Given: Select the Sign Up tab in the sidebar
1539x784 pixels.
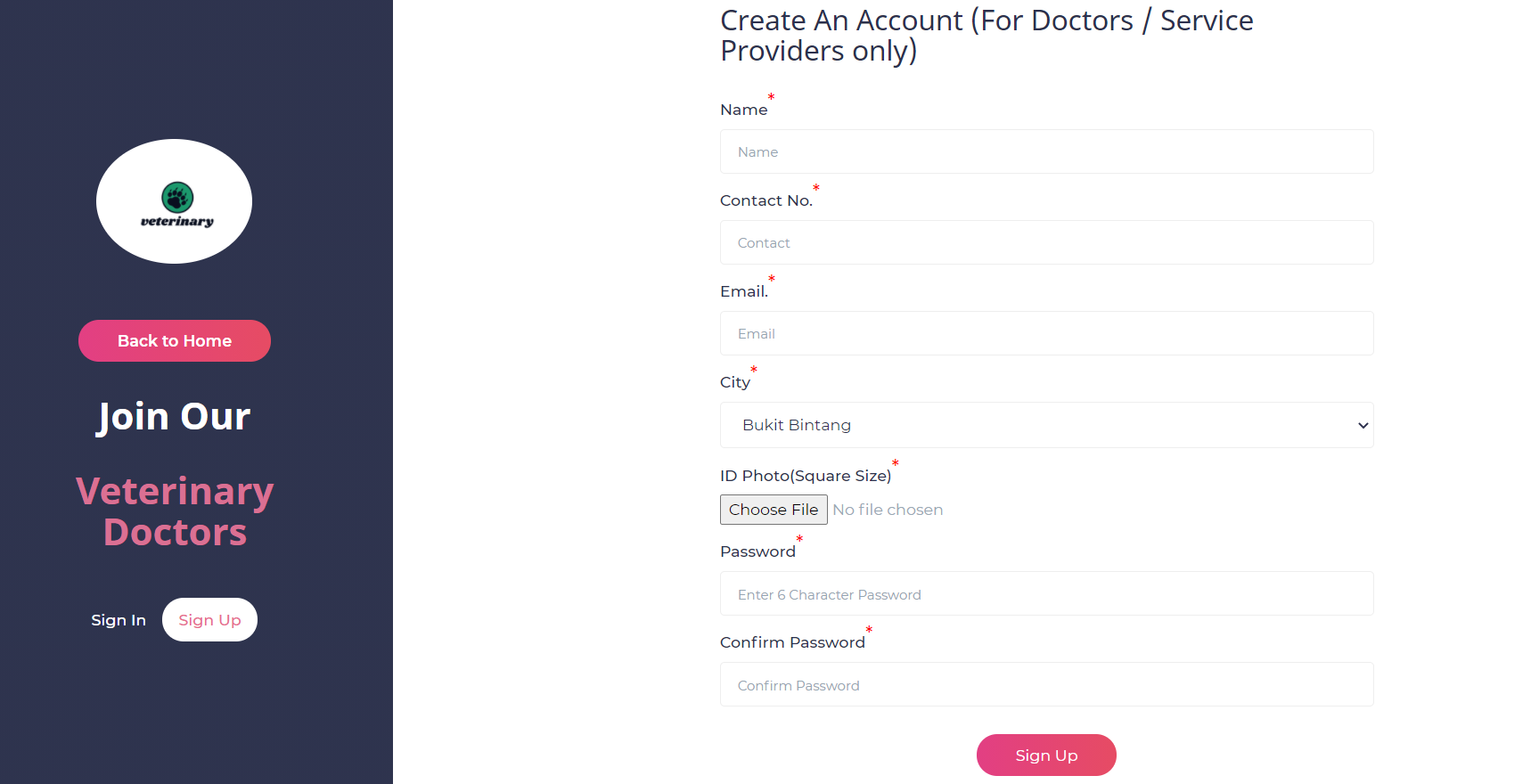Looking at the screenshot, I should click(209, 619).
